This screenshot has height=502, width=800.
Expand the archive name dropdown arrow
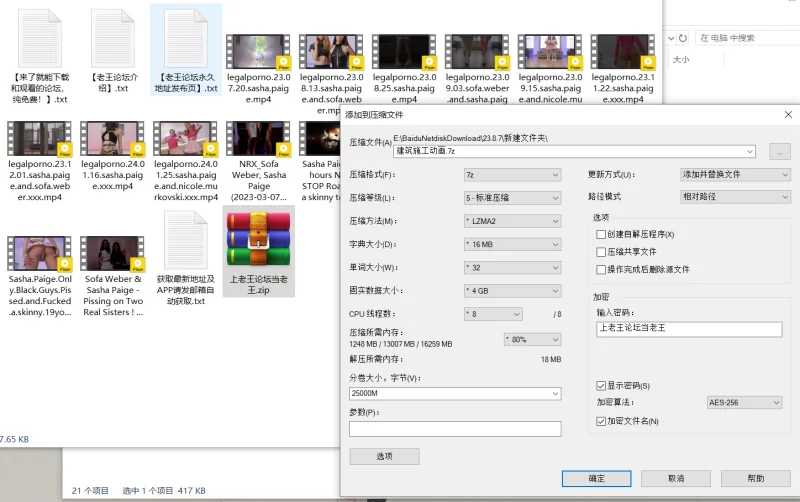click(749, 152)
